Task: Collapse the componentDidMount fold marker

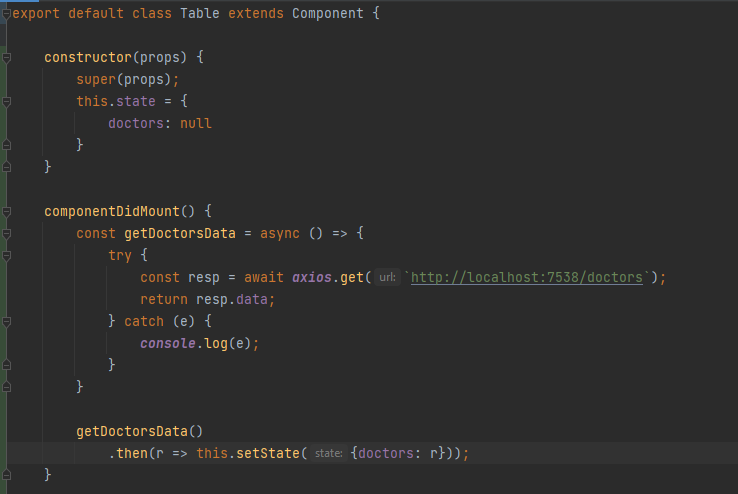Action: click(x=7, y=212)
